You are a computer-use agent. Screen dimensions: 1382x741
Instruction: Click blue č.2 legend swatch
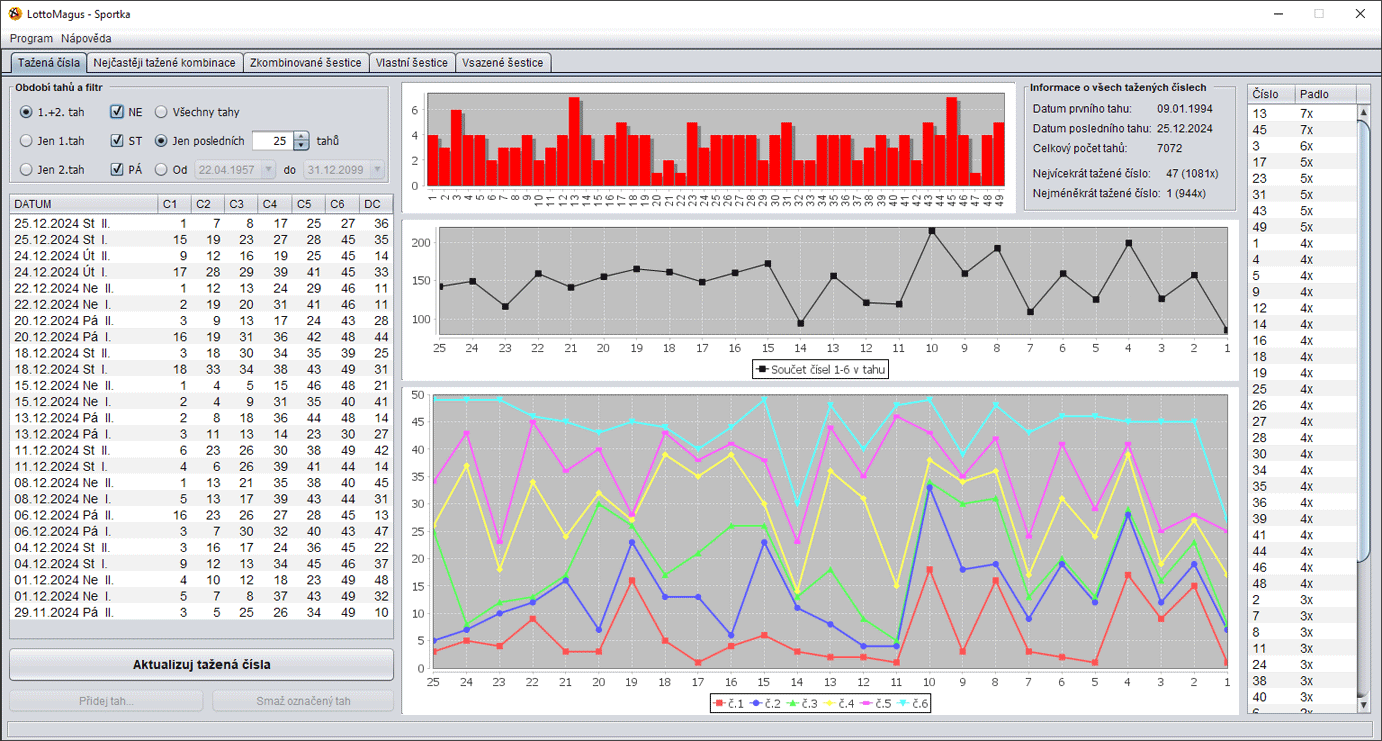point(755,704)
